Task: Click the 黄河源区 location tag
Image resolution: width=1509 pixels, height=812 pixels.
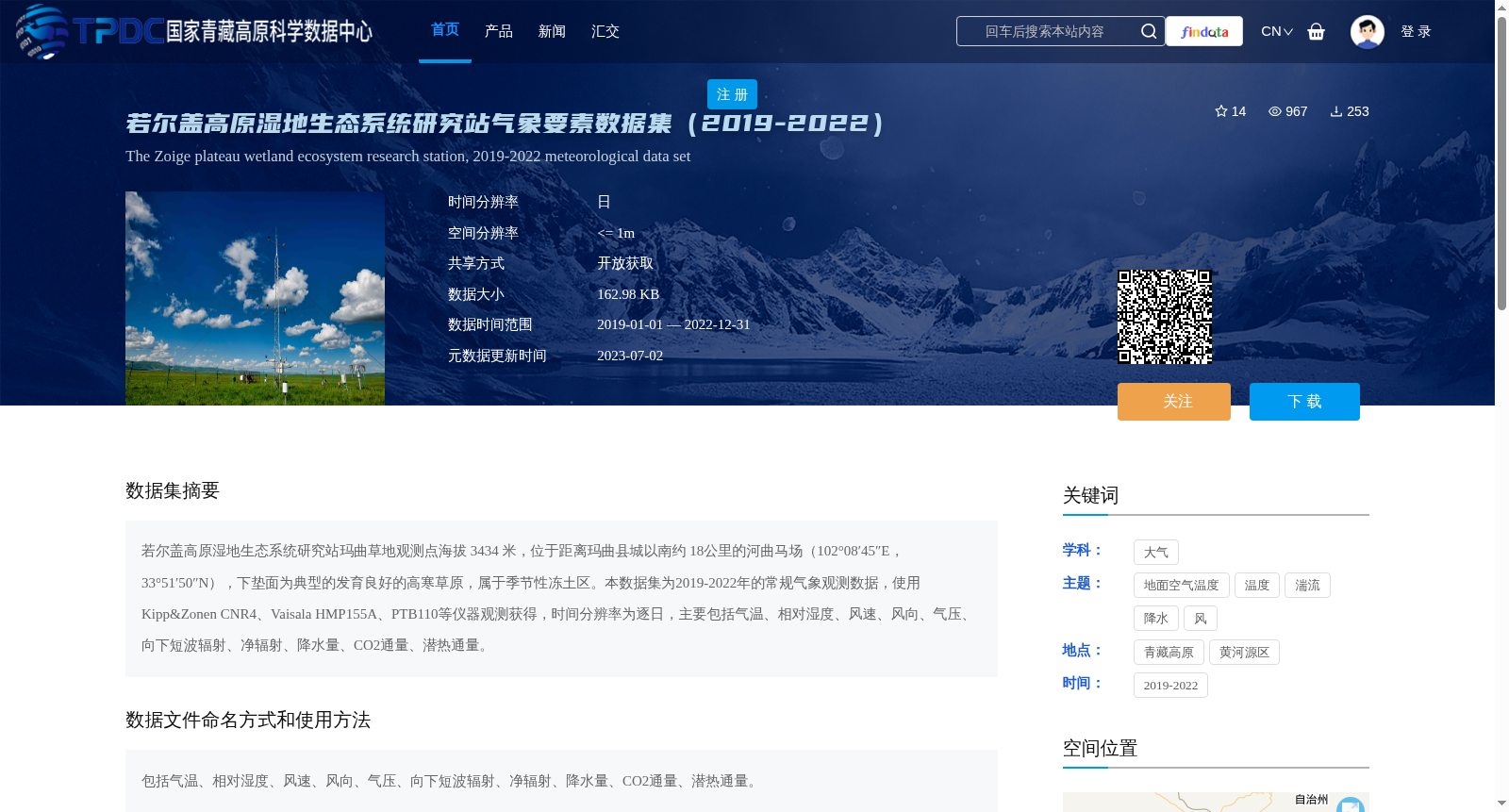Action: (x=1244, y=653)
